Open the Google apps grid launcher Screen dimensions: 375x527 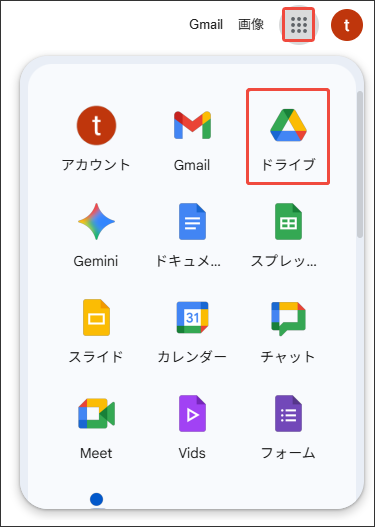[x=298, y=25]
